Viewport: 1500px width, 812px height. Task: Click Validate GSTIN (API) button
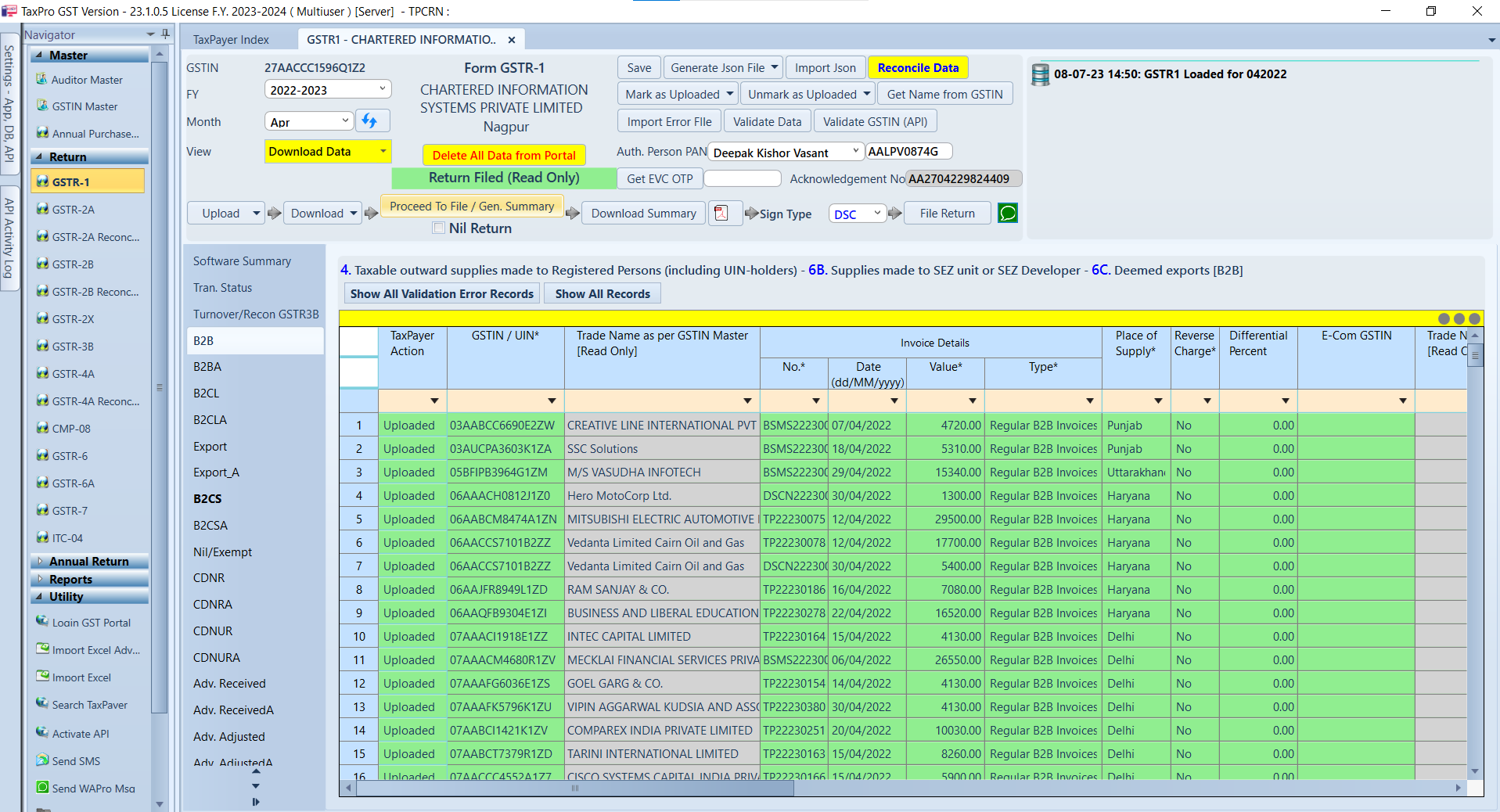875,121
